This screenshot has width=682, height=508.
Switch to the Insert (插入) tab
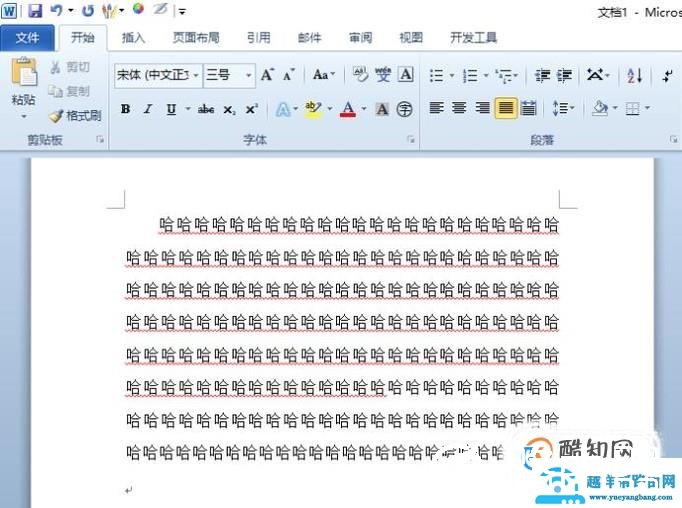(x=133, y=38)
